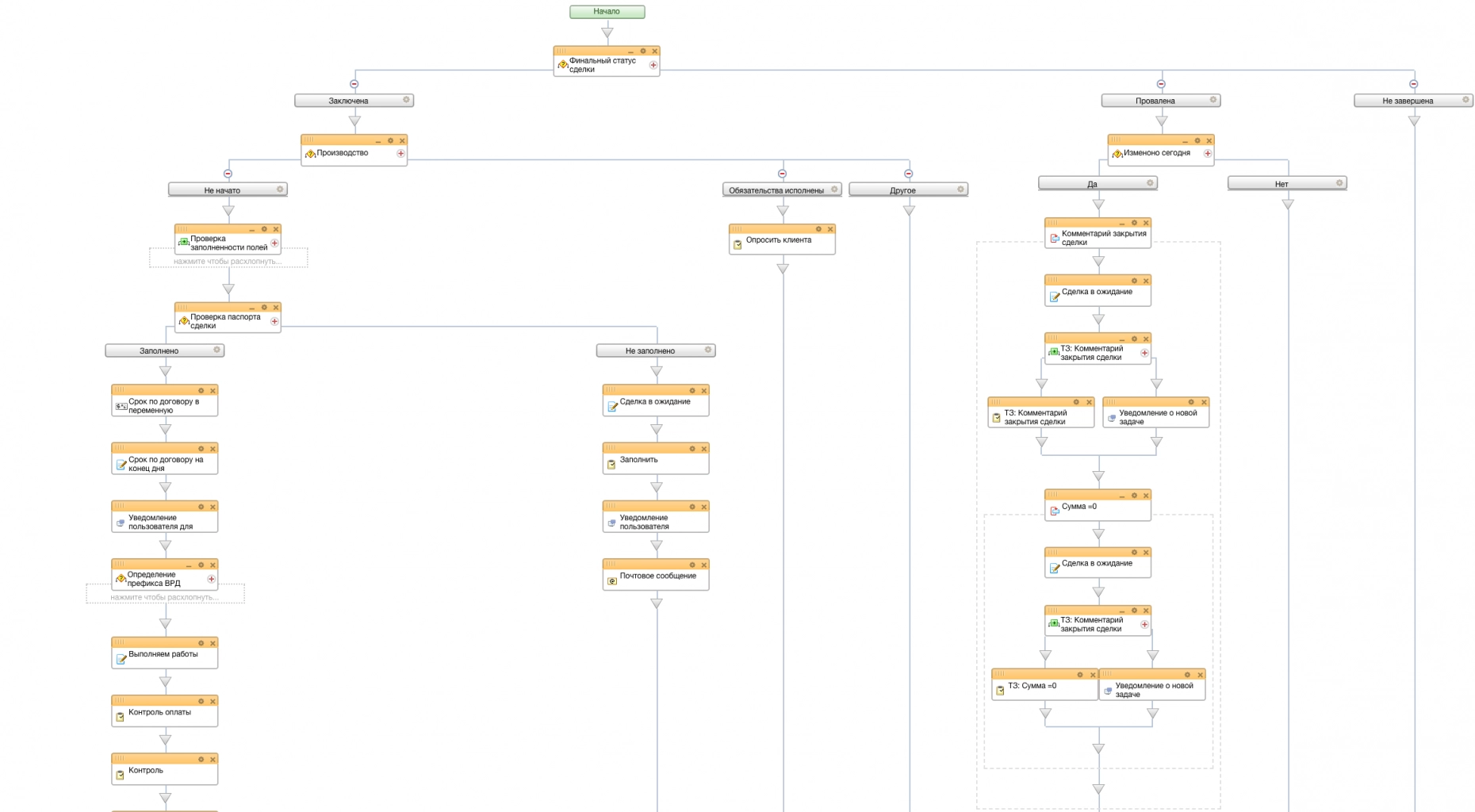This screenshot has height=812, width=1475.
Task: Select the Обязательства исполнены branch label
Action: click(x=776, y=190)
